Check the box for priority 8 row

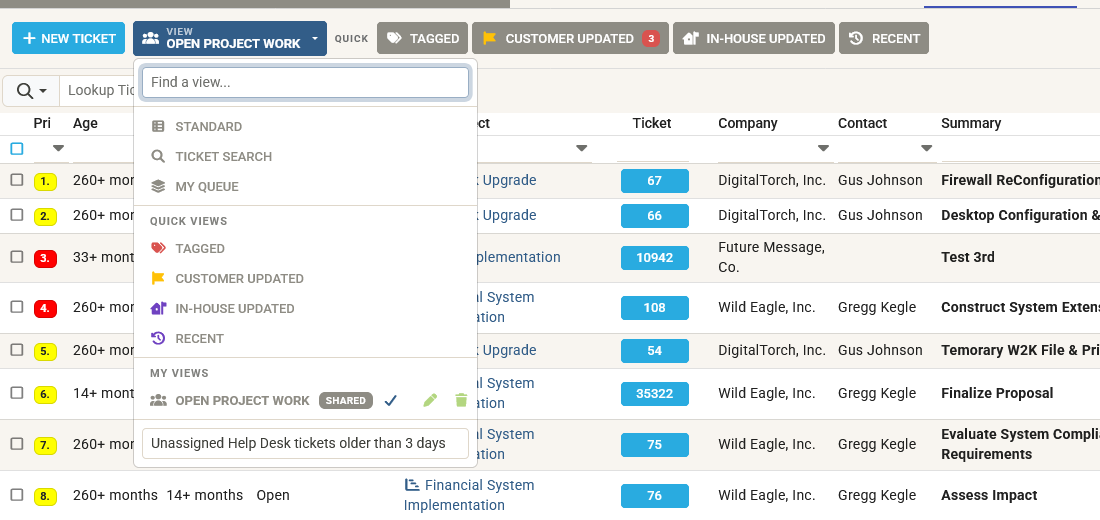coord(17,495)
